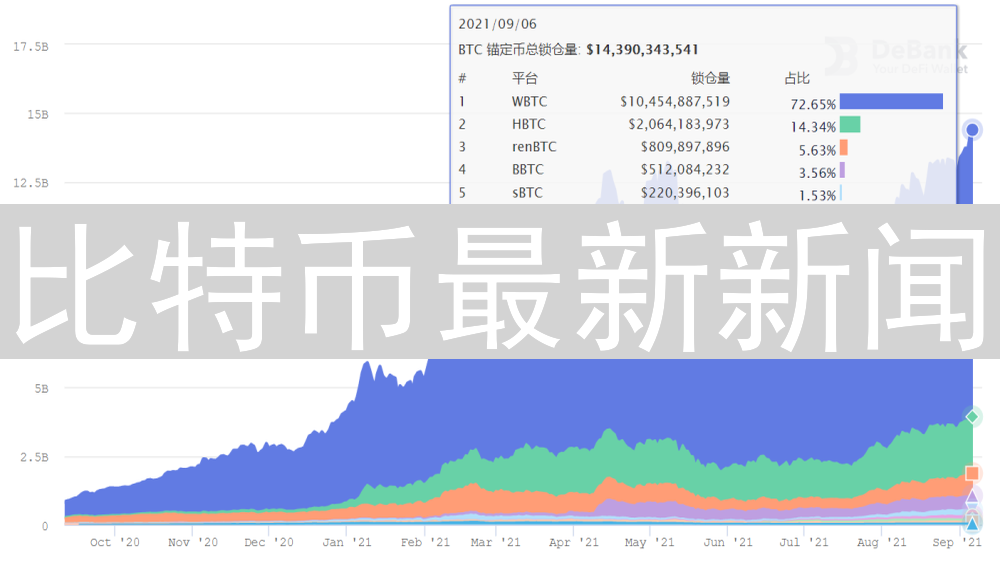Viewport: 1000px width, 562px height.
Task: Click the Mar '21 axis label
Action: tap(496, 542)
